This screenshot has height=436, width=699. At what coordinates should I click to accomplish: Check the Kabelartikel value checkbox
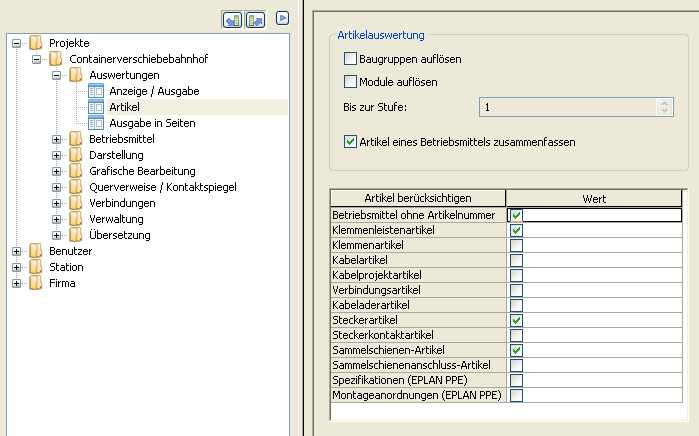pyautogui.click(x=516, y=260)
